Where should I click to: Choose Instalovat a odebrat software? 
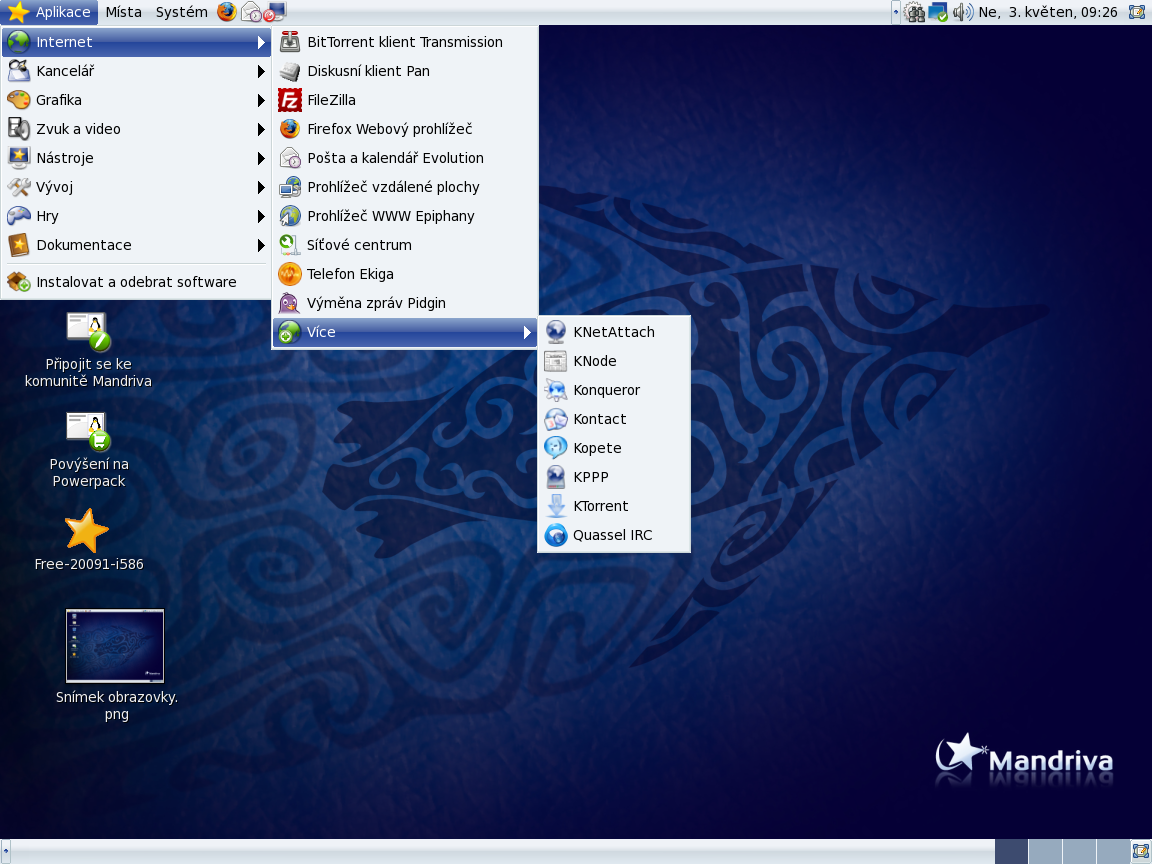coord(137,282)
